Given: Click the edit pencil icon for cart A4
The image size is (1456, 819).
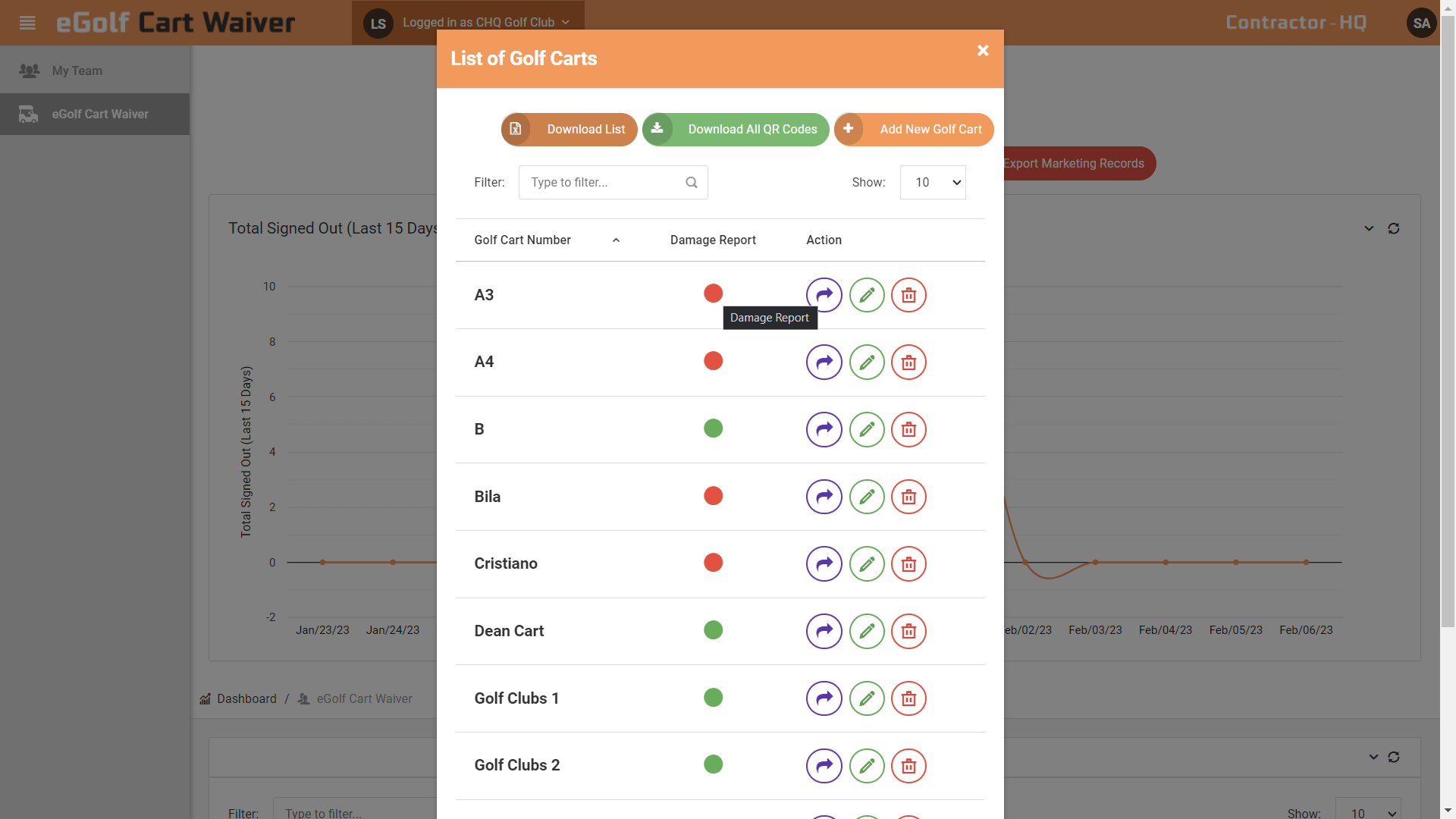Looking at the screenshot, I should click(x=867, y=362).
